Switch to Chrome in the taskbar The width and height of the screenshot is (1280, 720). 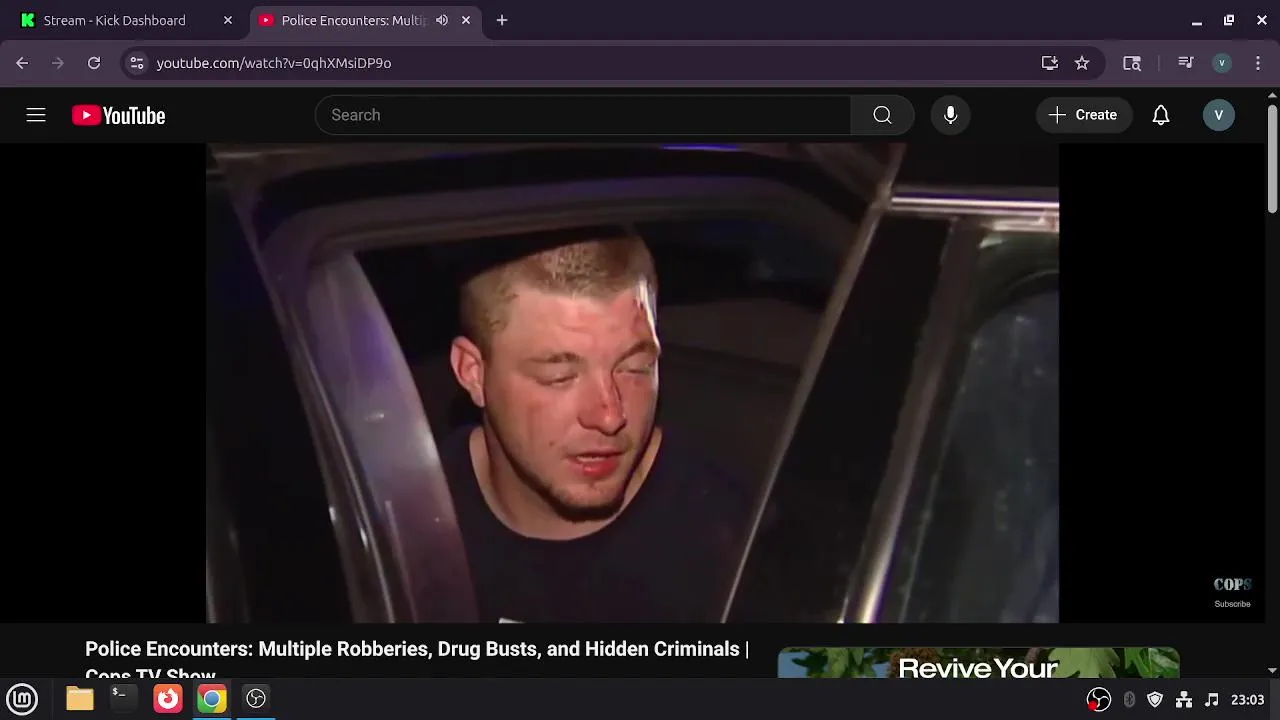click(x=211, y=698)
